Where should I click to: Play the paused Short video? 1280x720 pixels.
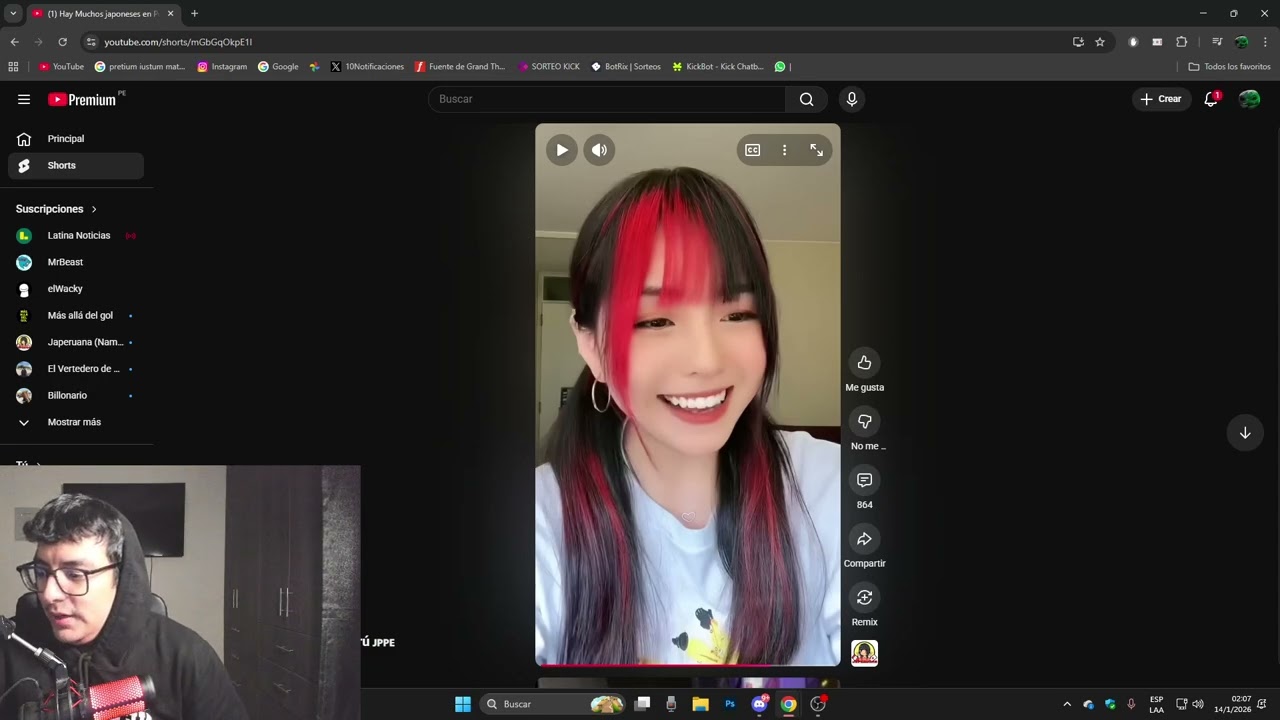(562, 150)
